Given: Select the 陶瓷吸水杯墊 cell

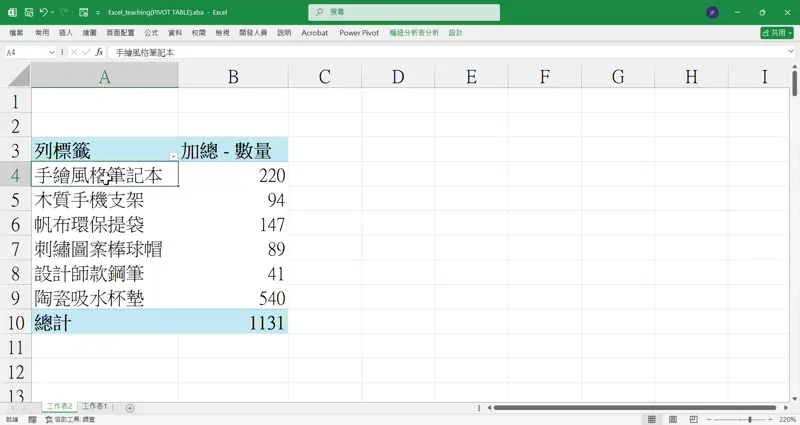Looking at the screenshot, I should (105, 298).
